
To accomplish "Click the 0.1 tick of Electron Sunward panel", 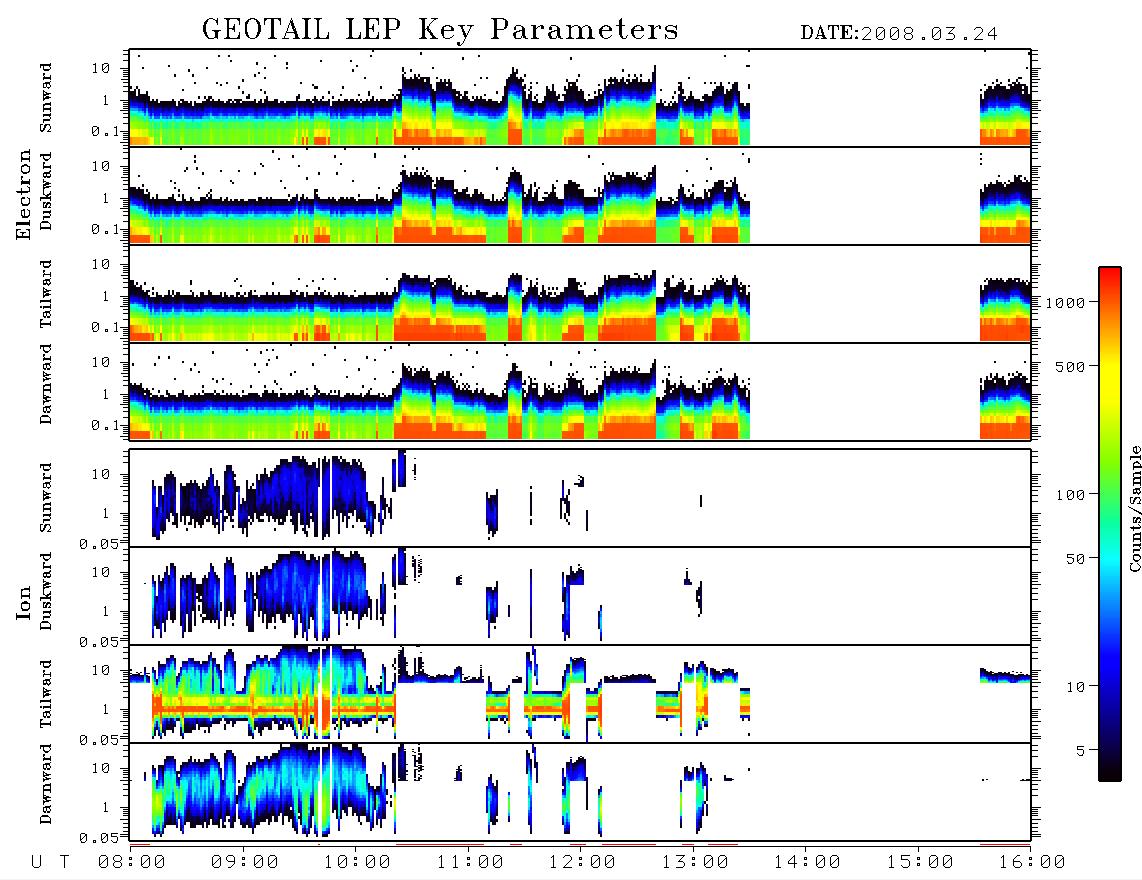I will coord(105,131).
